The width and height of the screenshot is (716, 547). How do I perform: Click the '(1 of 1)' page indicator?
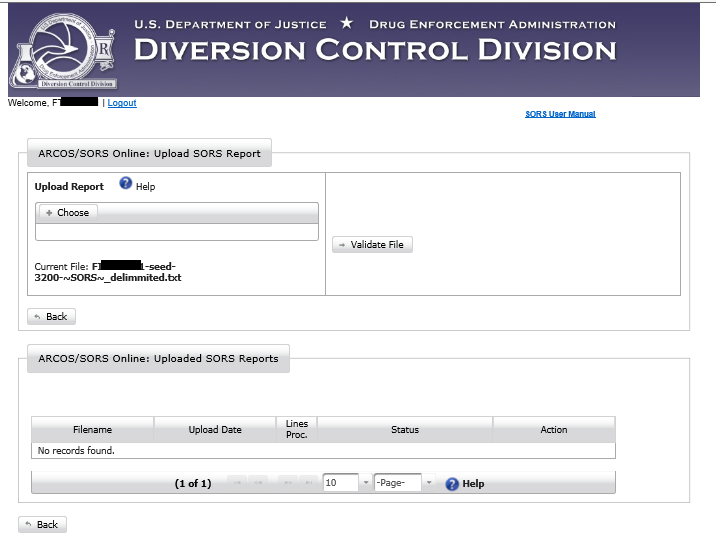click(x=193, y=484)
